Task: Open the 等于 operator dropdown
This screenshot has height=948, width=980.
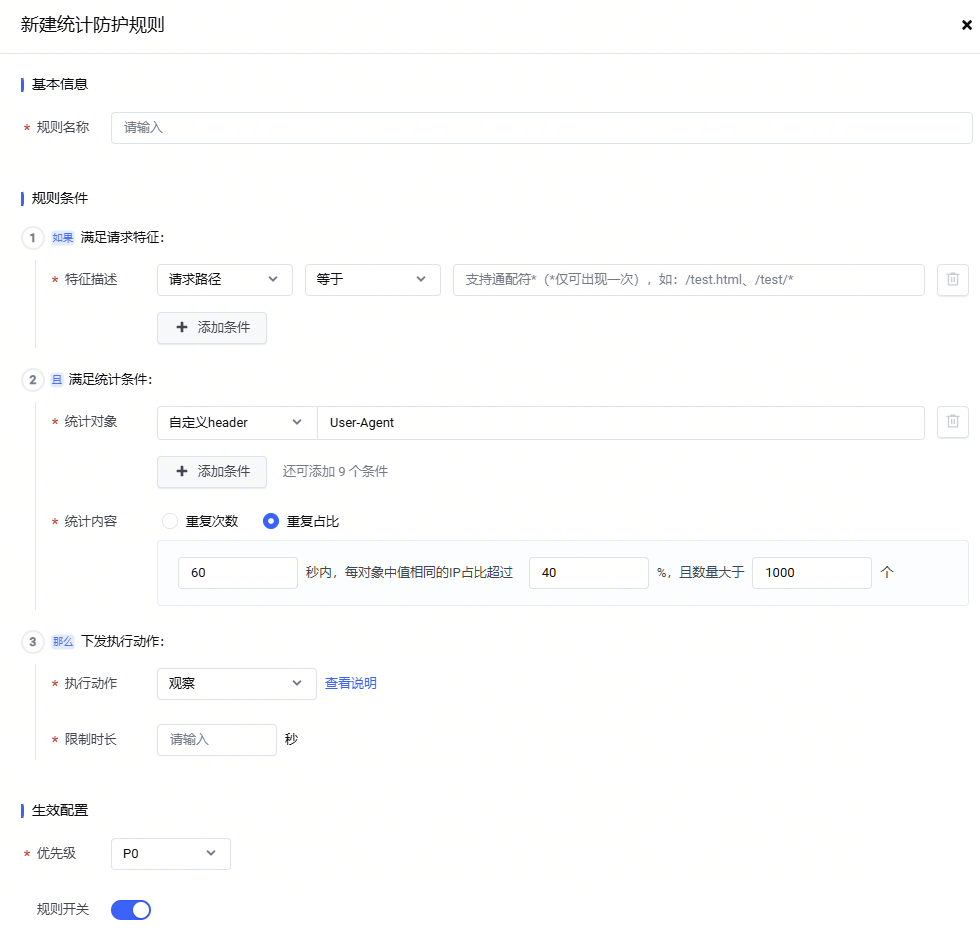Action: pos(372,280)
